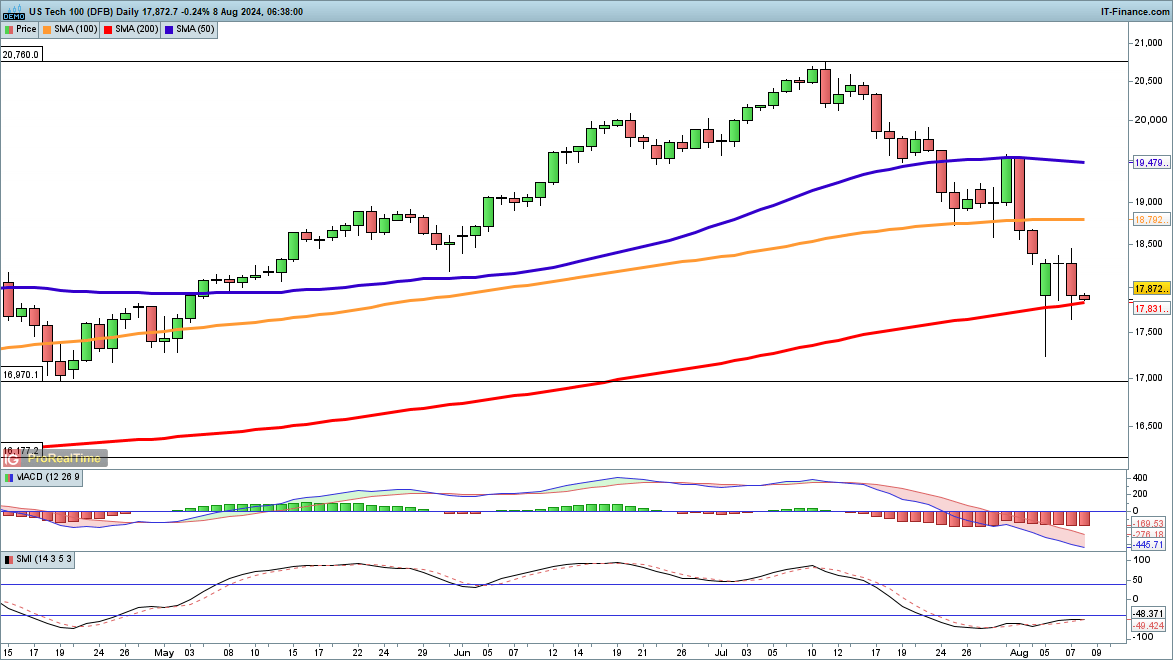Screen dimensions: 1173x660
Task: Click the IG DEMO candlestick logo icon
Action: pyautogui.click(x=14, y=11)
